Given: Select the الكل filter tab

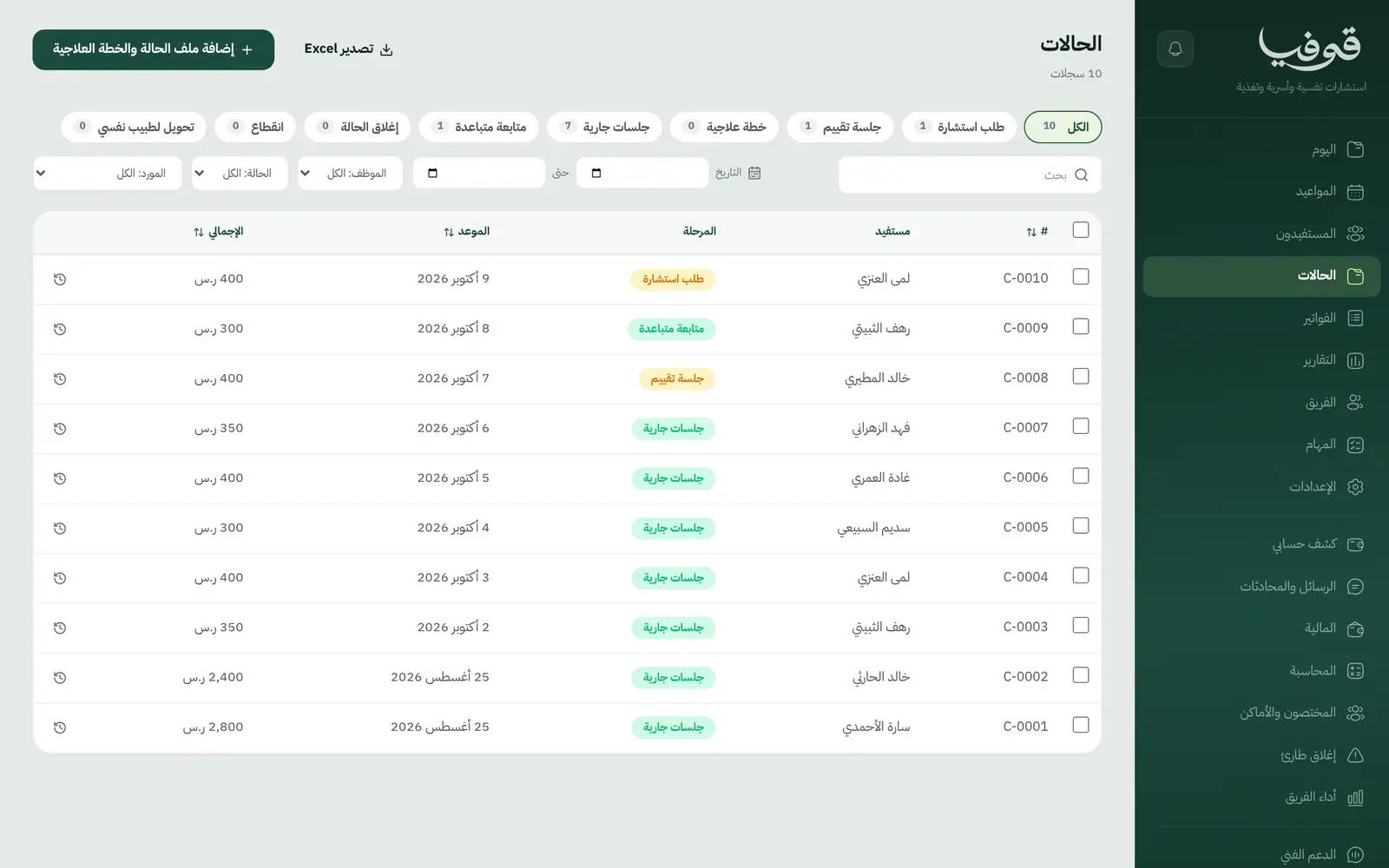Looking at the screenshot, I should (1063, 127).
